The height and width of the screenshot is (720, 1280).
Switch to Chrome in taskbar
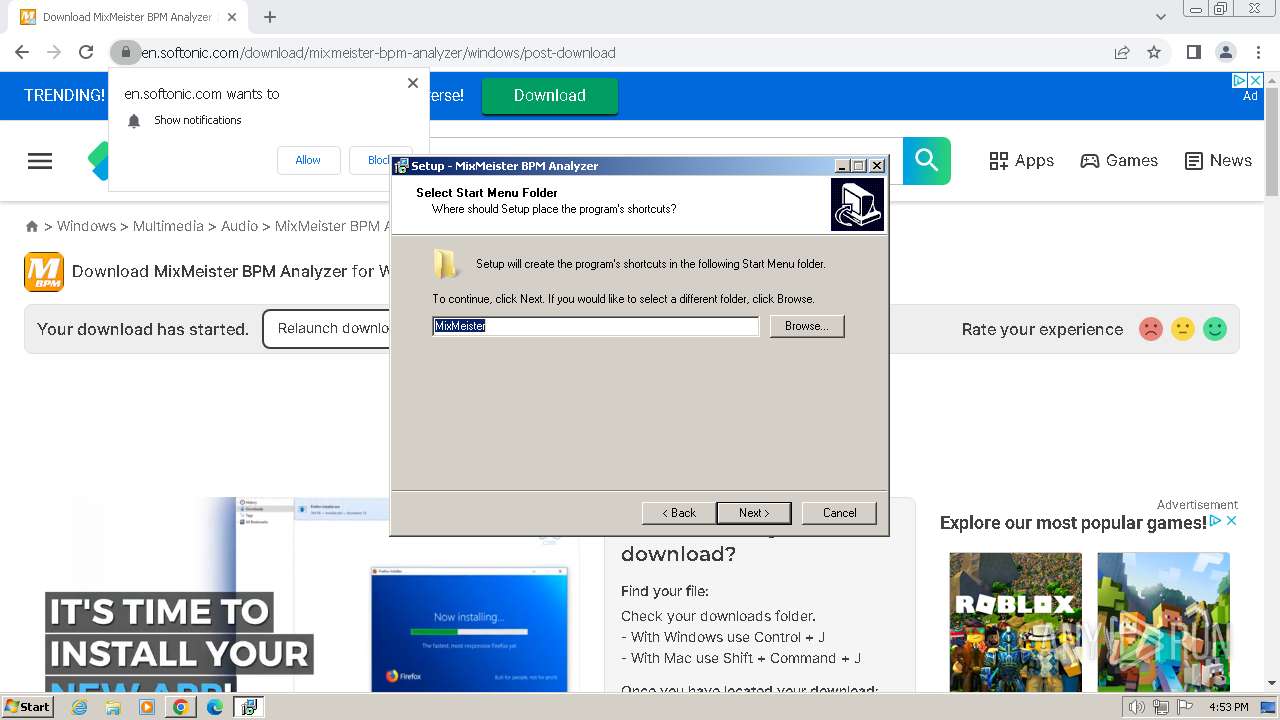coord(181,707)
